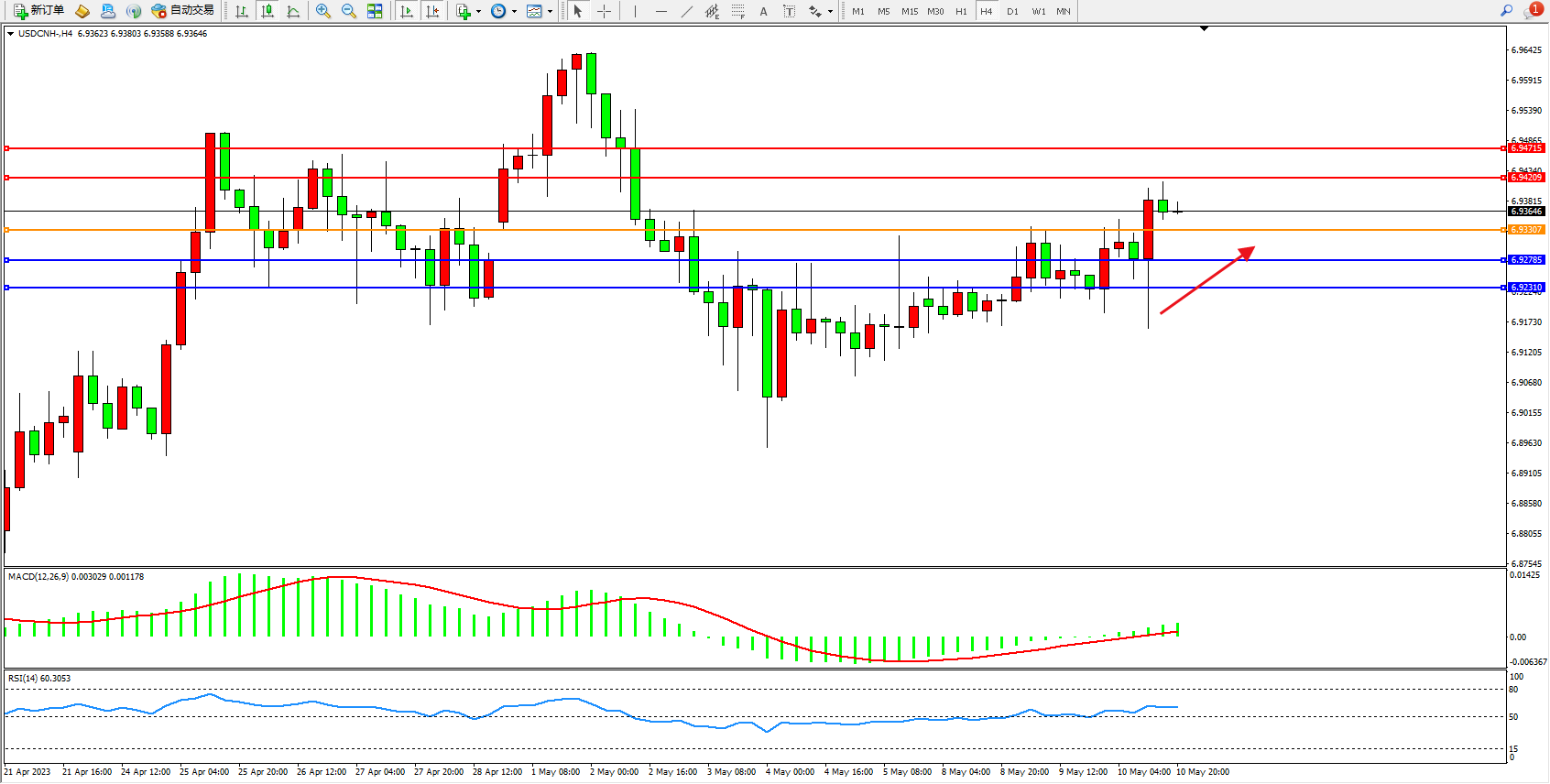Screen dimensions: 1550x784
Task: Toggle chart shift from right edge
Action: 432,11
